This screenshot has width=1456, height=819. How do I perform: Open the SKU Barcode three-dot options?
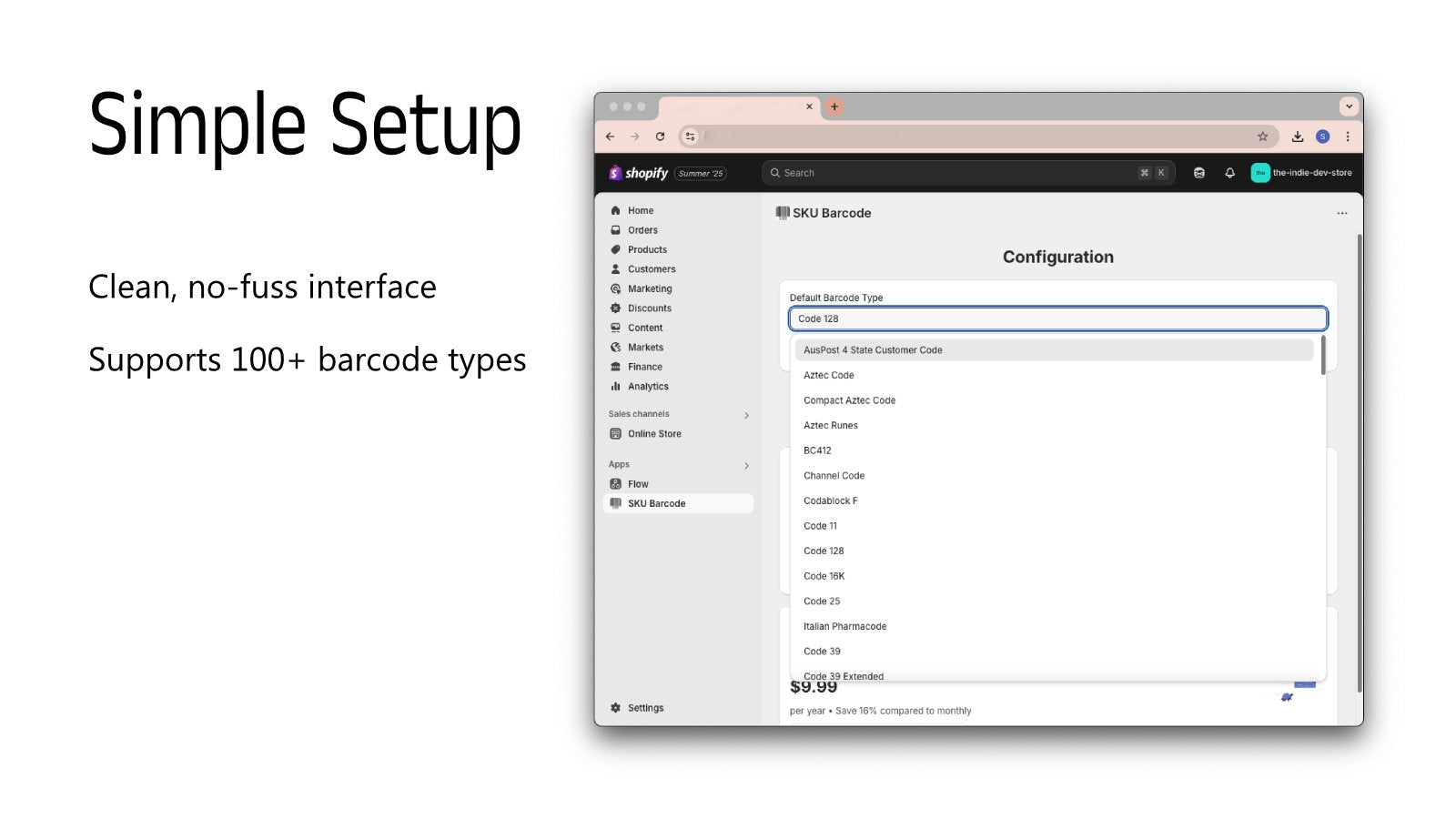click(1341, 213)
